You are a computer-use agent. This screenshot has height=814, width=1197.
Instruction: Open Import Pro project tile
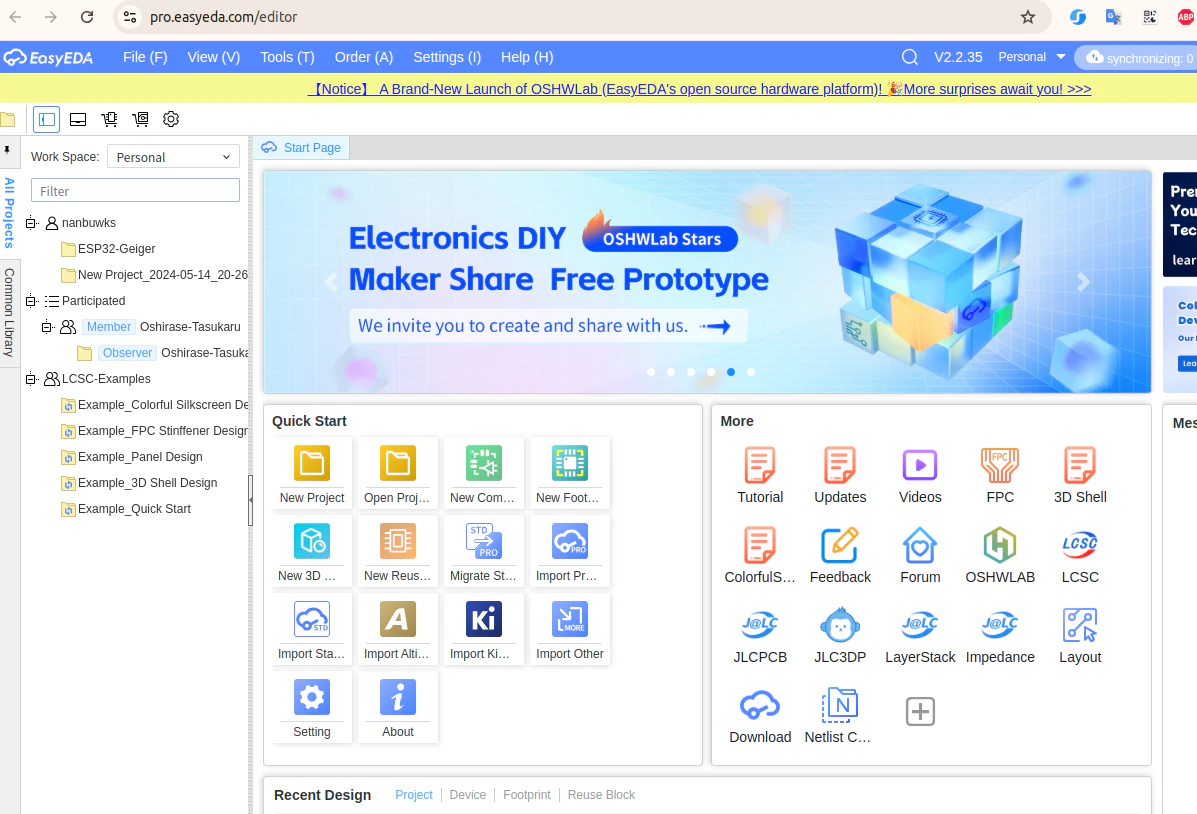tap(569, 551)
